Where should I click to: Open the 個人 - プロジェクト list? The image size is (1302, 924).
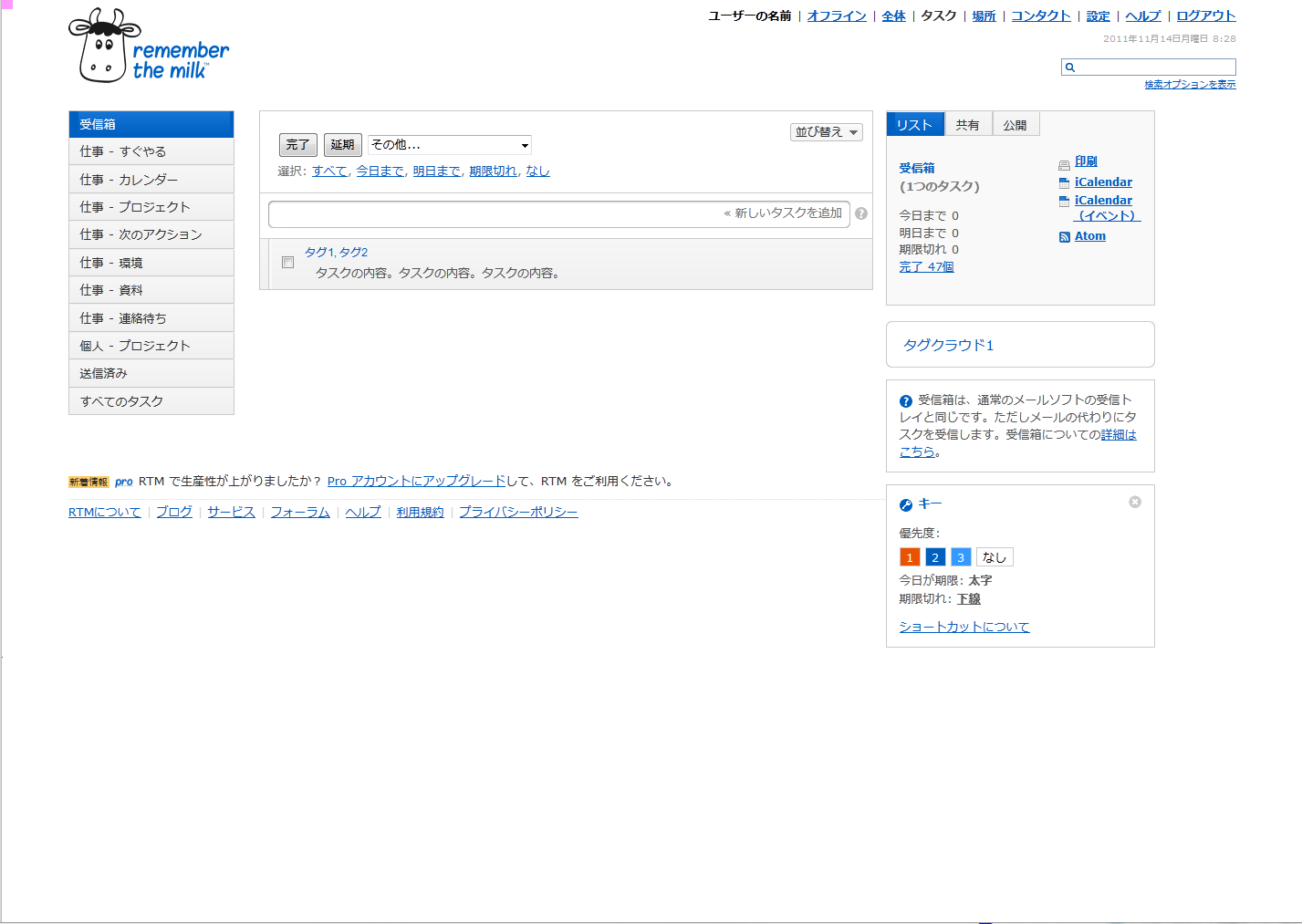pos(151,346)
